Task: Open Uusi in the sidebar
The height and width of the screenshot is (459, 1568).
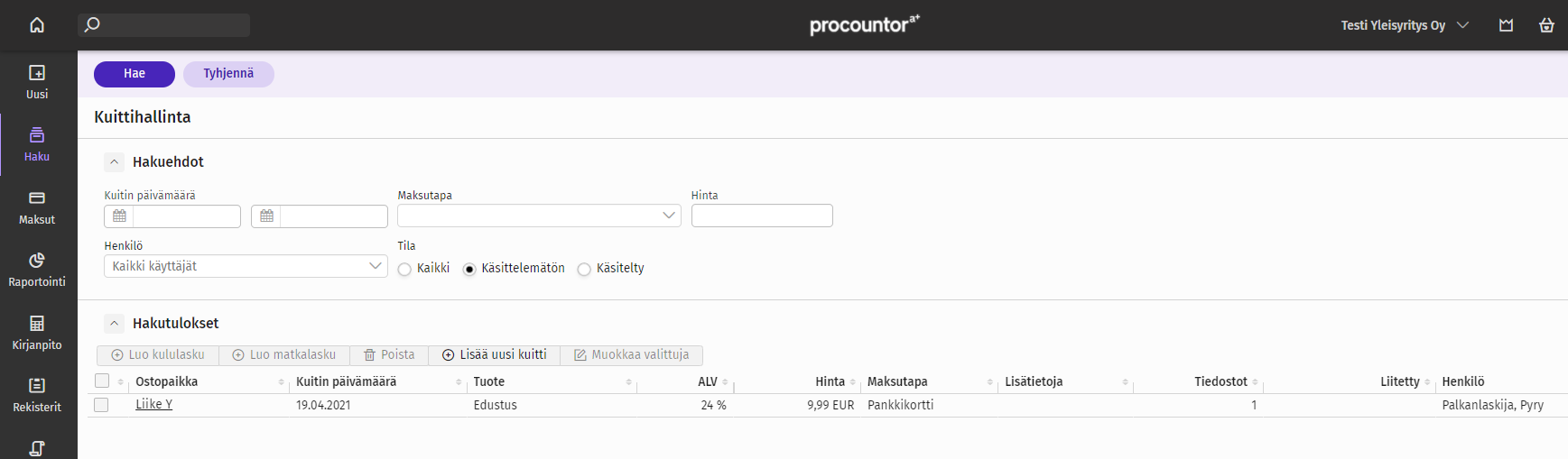Action: pyautogui.click(x=37, y=82)
